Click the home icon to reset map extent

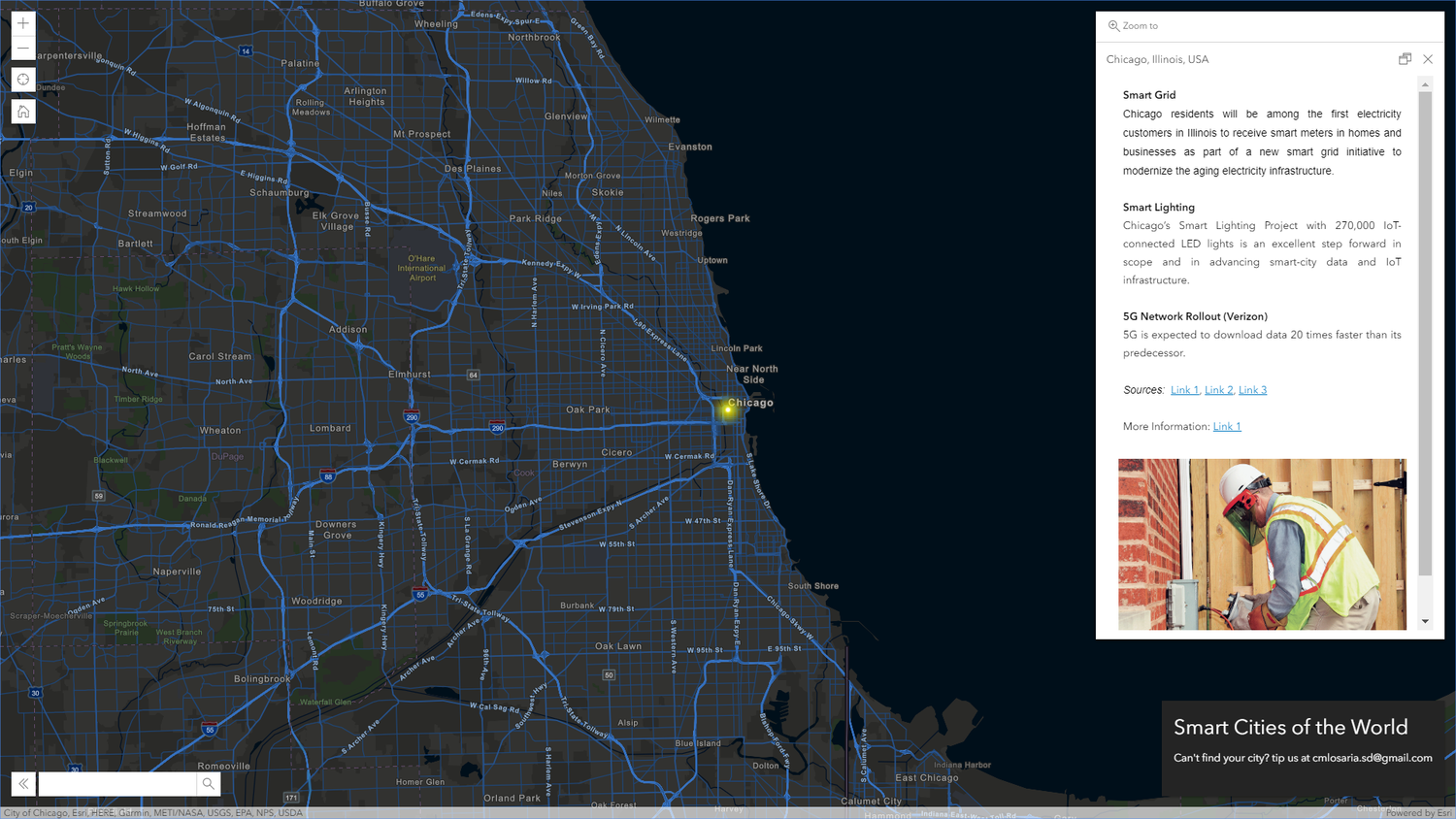[x=22, y=111]
